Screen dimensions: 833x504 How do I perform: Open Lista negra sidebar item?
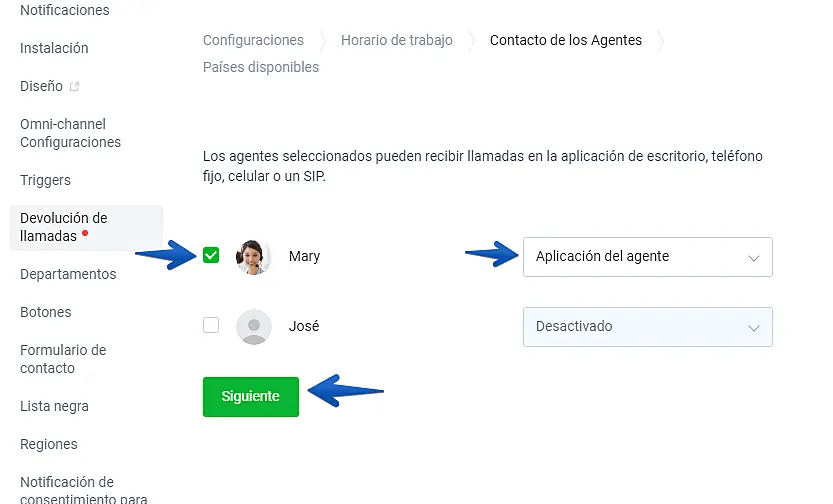coord(54,406)
